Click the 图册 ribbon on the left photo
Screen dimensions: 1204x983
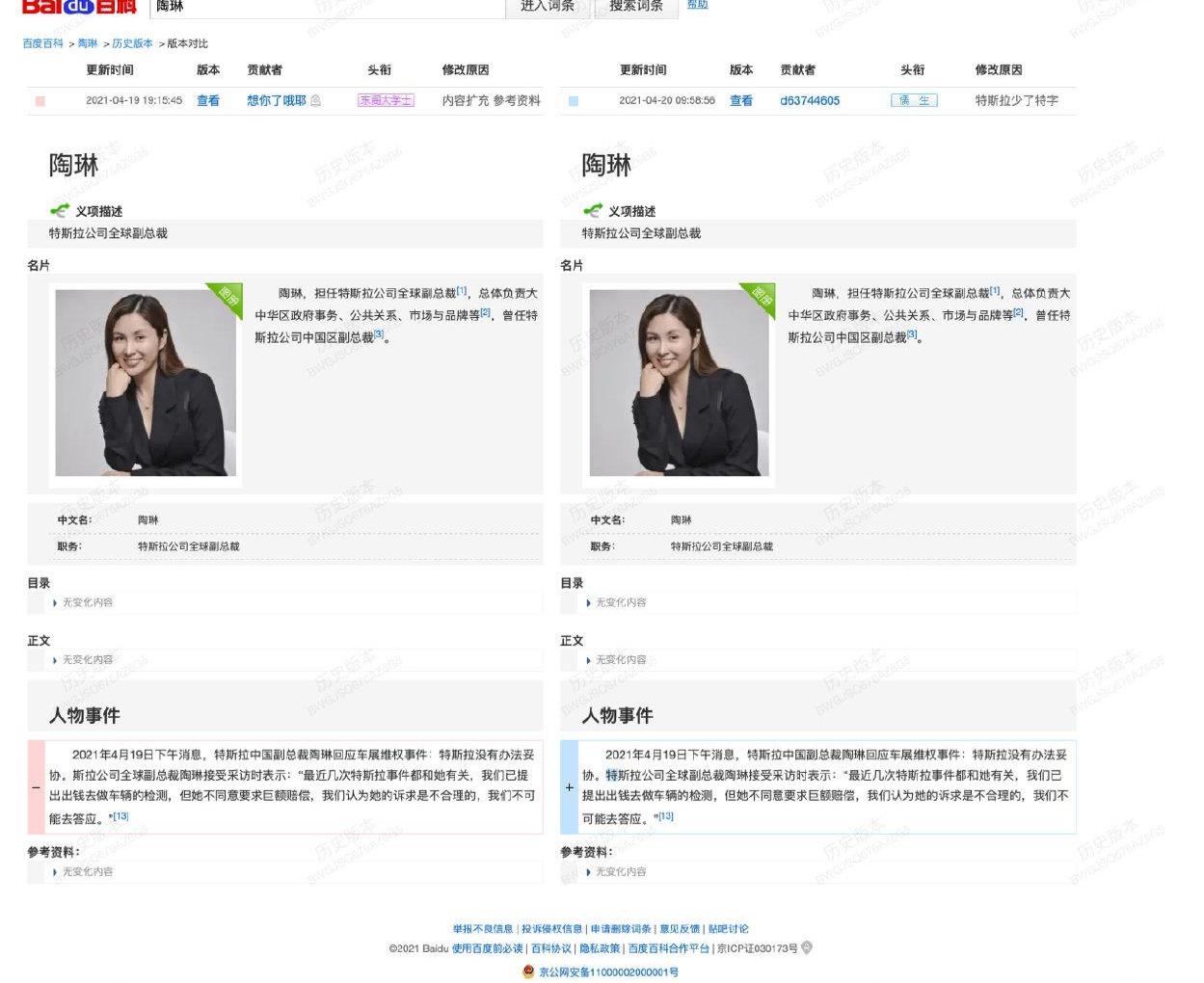click(226, 298)
